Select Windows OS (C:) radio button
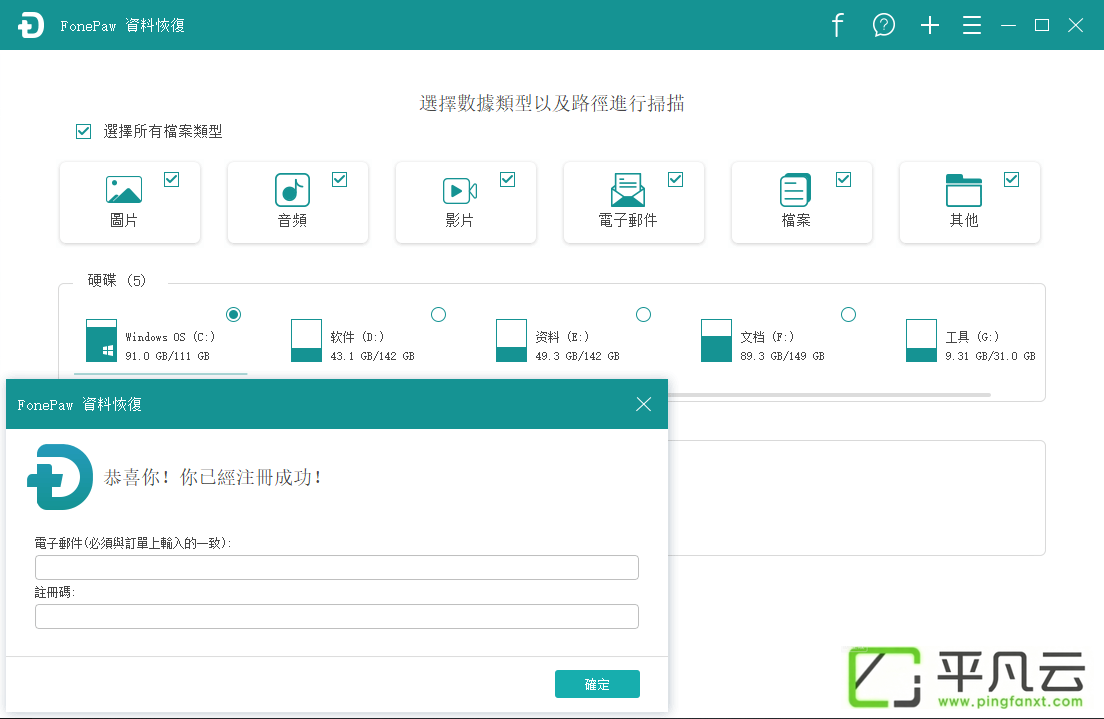The height and width of the screenshot is (719, 1104). click(x=234, y=314)
